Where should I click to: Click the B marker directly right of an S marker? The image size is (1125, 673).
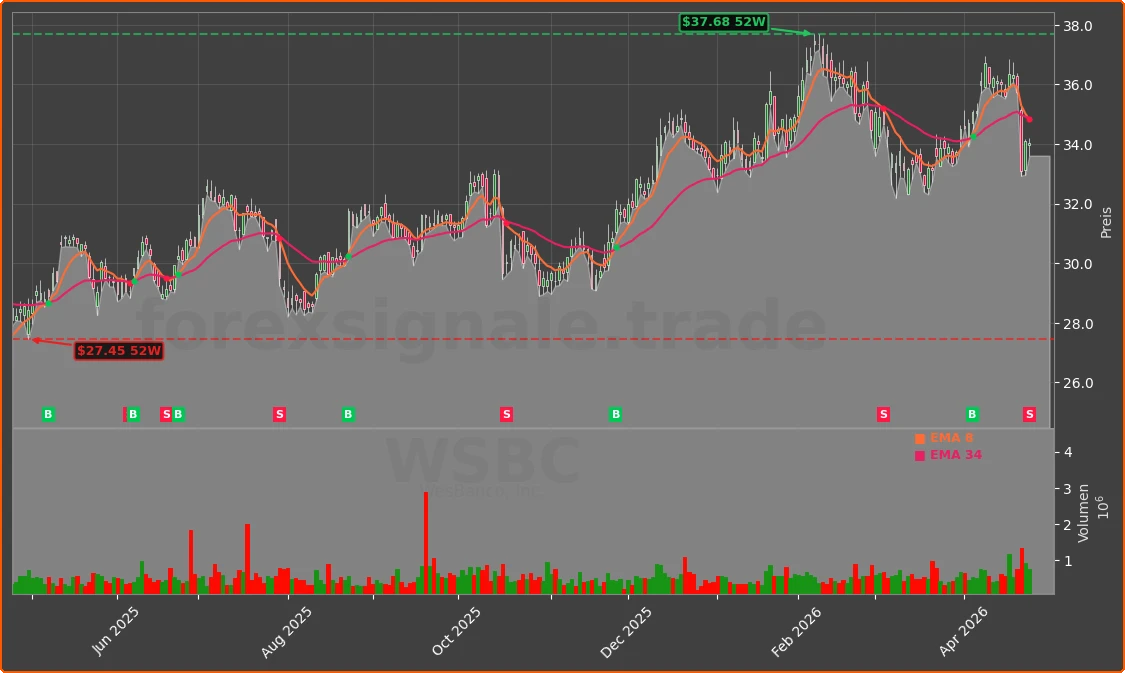coord(178,414)
